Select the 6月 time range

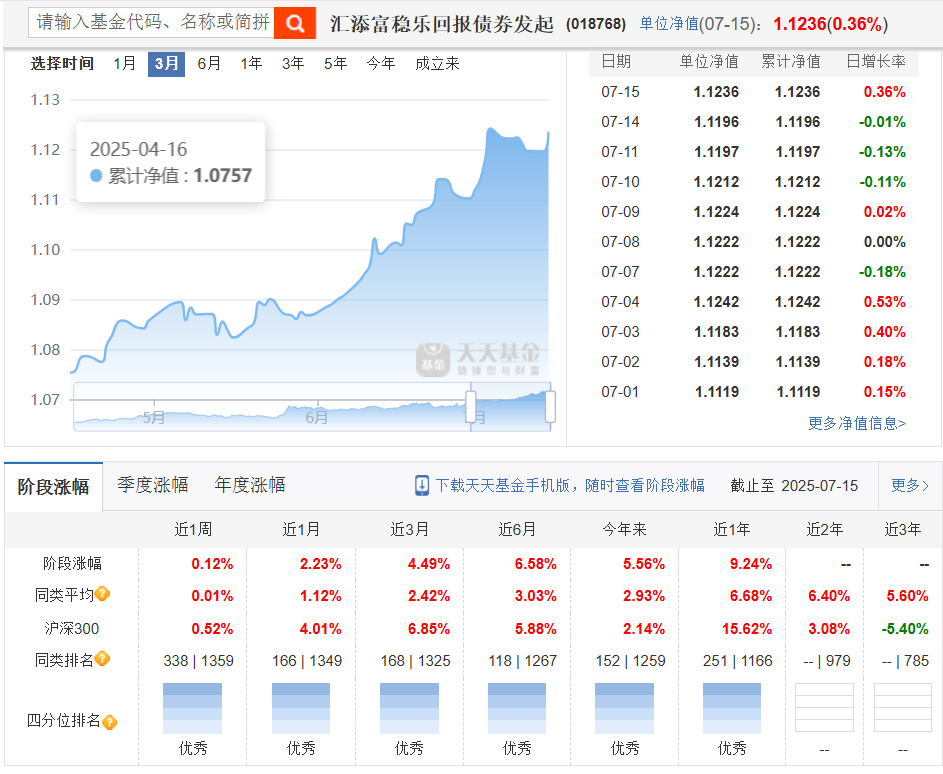(209, 63)
